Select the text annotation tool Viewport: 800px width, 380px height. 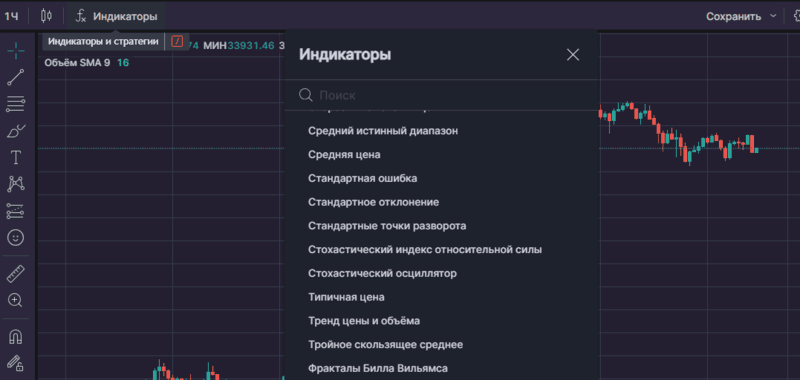point(16,158)
